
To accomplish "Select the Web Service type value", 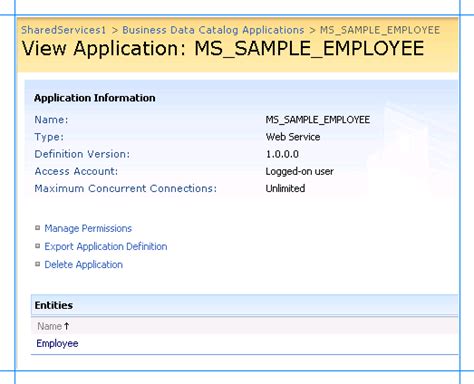I will pyautogui.click(x=293, y=137).
